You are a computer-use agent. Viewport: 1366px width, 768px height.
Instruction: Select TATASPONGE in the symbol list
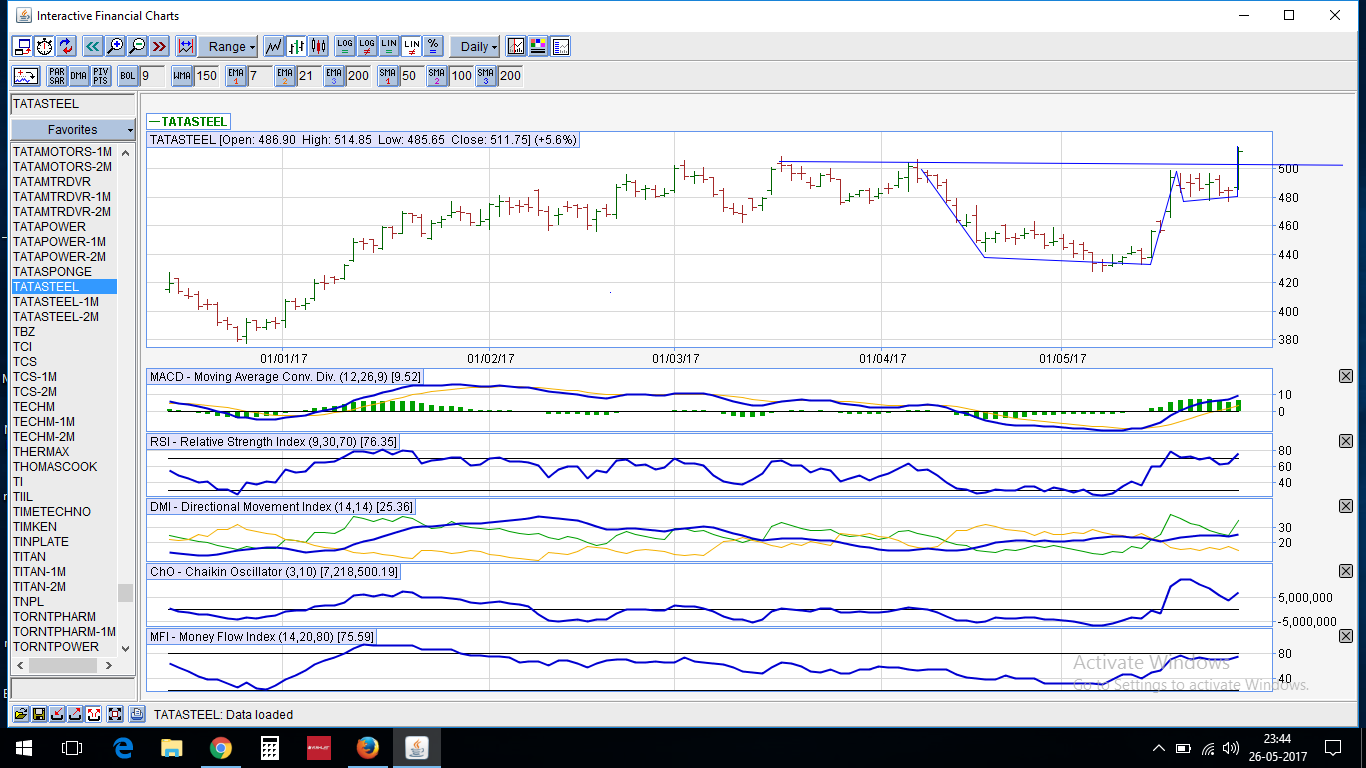coord(64,272)
